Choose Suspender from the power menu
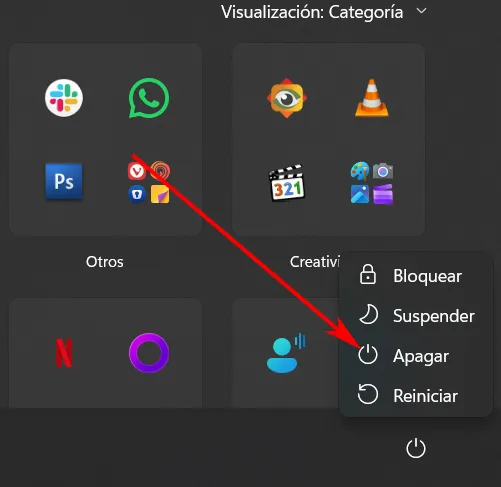Image resolution: width=501 pixels, height=487 pixels. click(x=416, y=316)
